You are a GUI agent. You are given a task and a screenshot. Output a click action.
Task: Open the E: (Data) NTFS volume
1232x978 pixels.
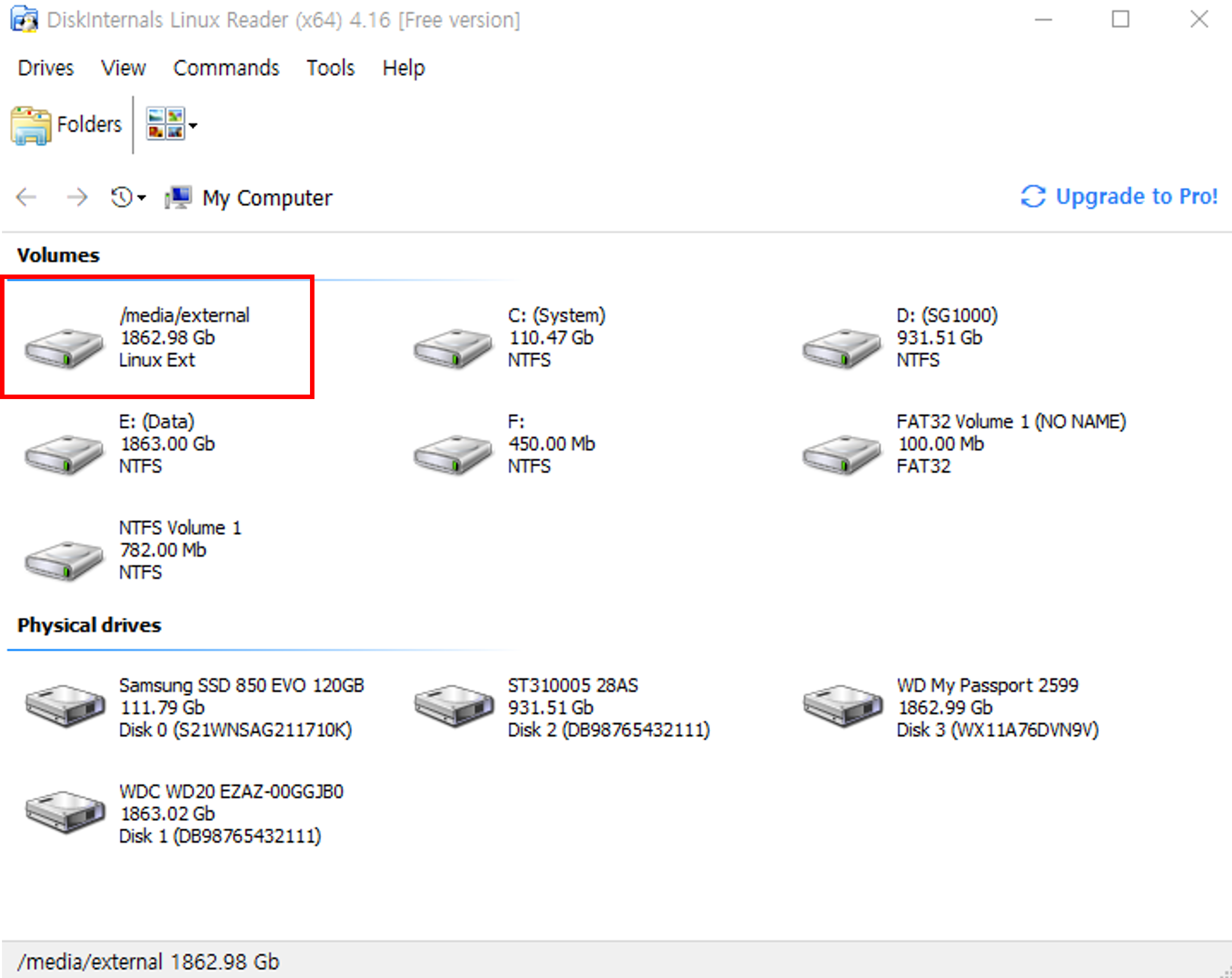[x=64, y=453]
